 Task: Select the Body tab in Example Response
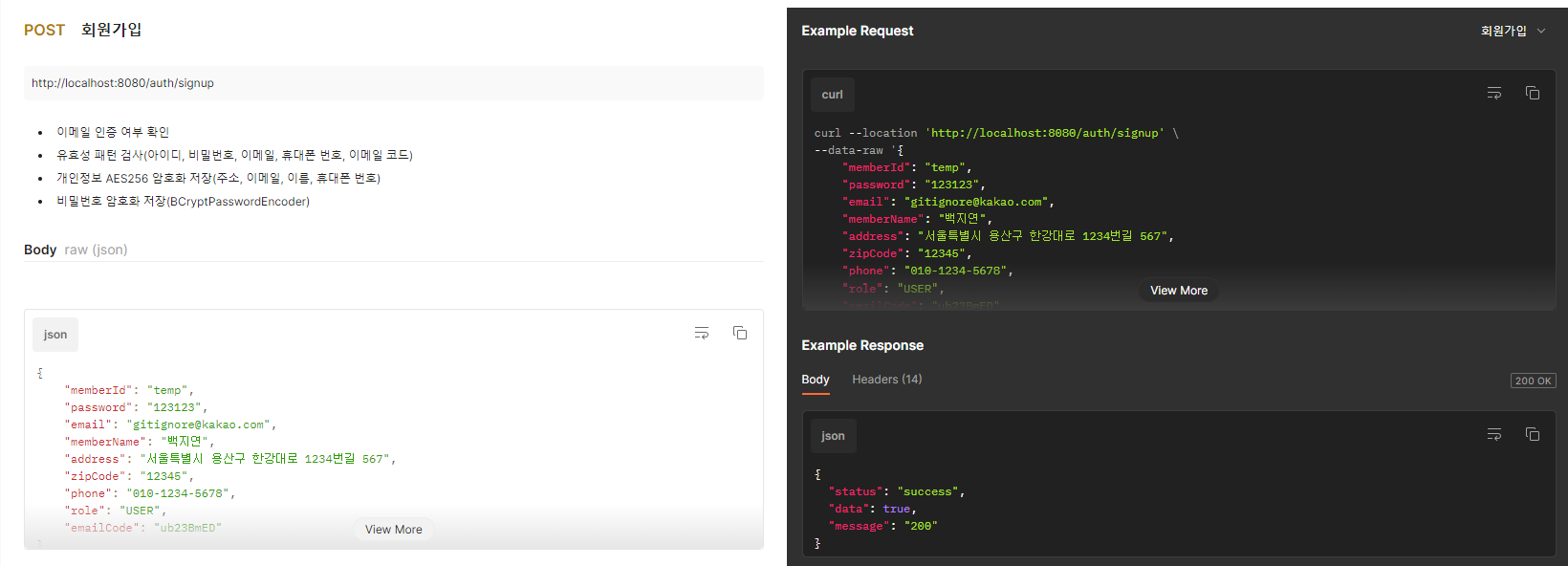(816, 380)
